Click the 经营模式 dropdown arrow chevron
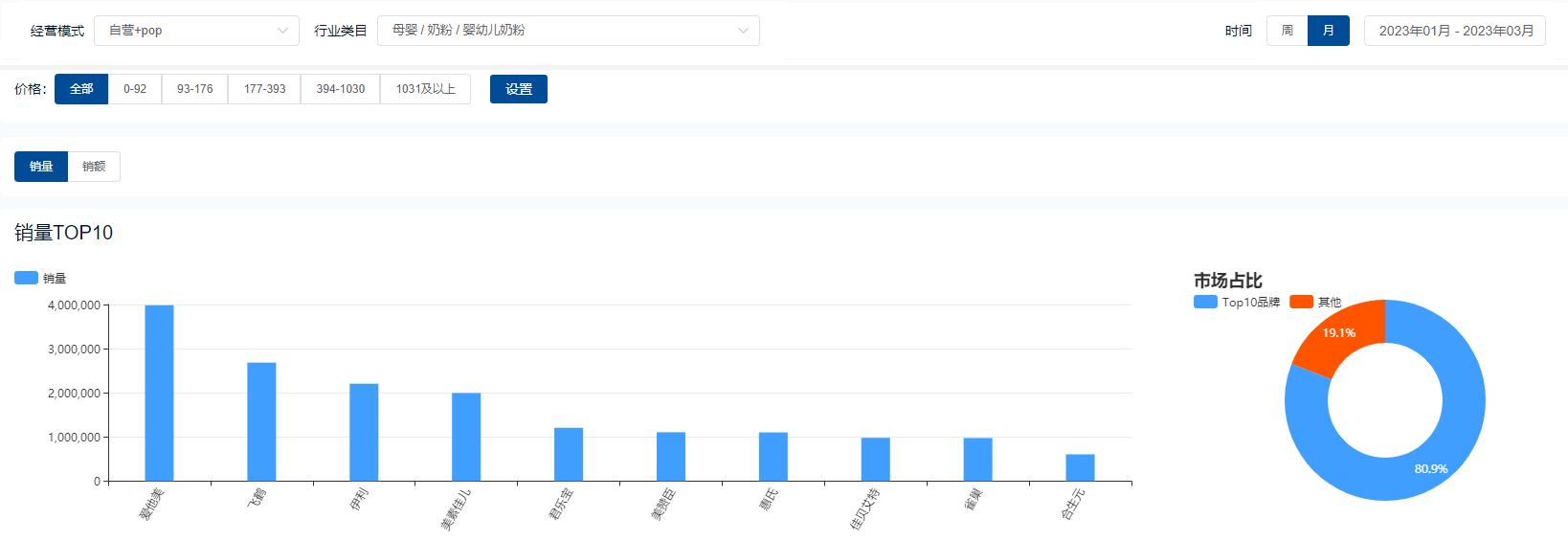This screenshot has width=1568, height=542. tap(282, 31)
